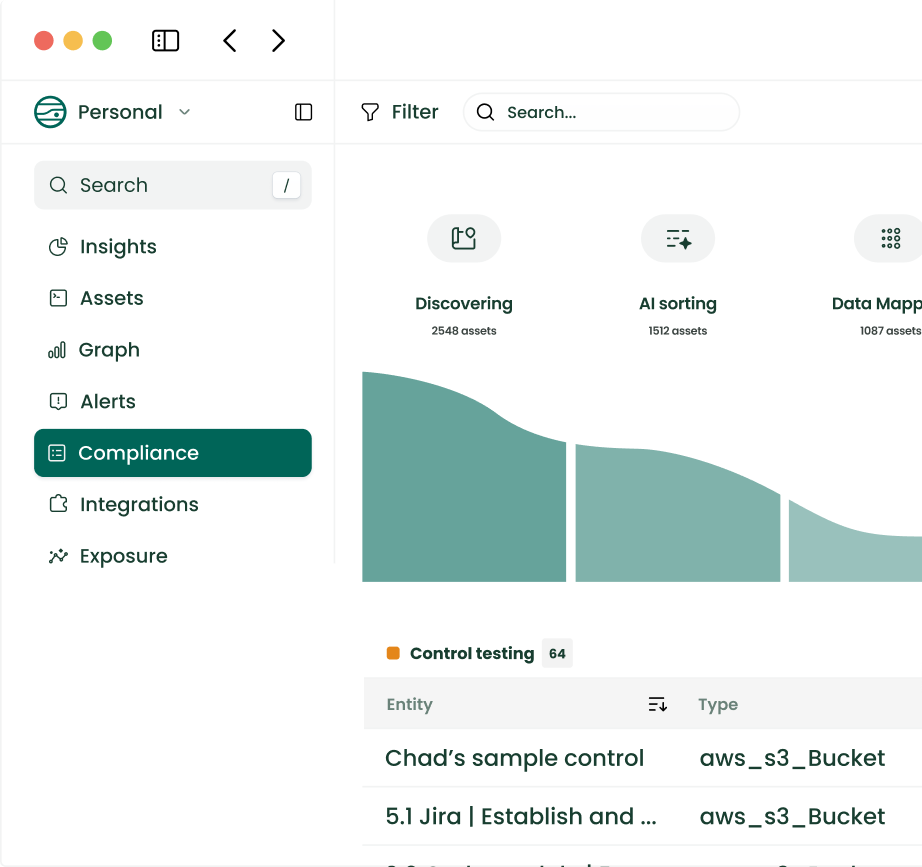This screenshot has width=922, height=867.
Task: Select the AI sorting stage label
Action: point(677,304)
